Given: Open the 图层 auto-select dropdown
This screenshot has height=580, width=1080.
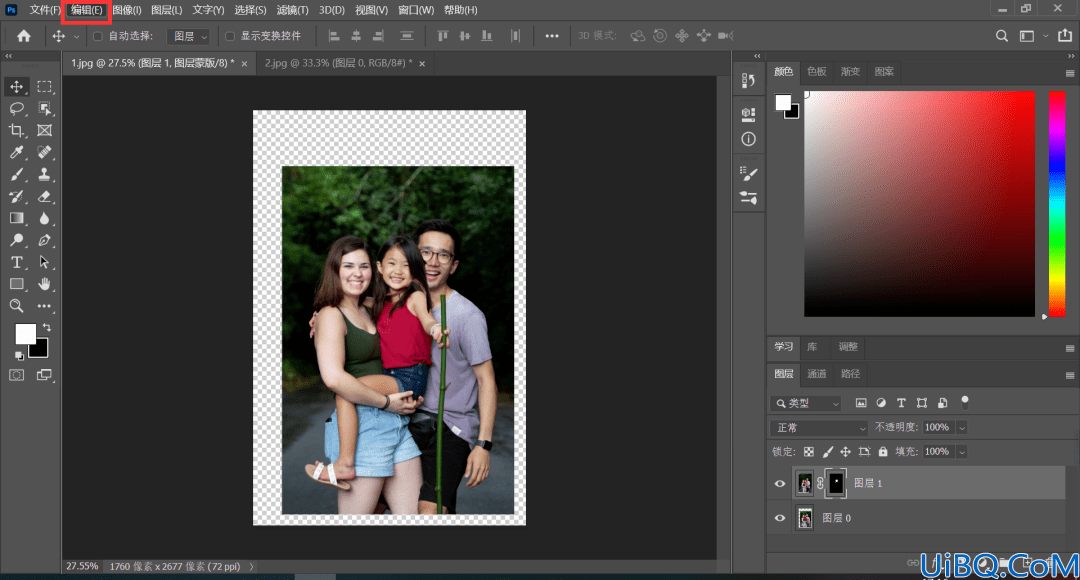Looking at the screenshot, I should (189, 36).
